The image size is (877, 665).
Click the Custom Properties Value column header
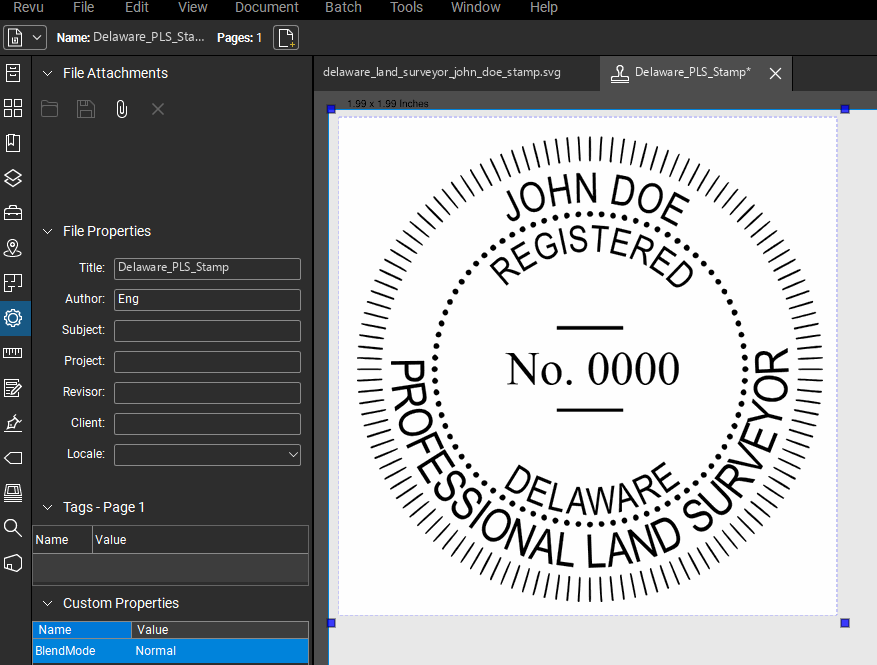tap(220, 630)
